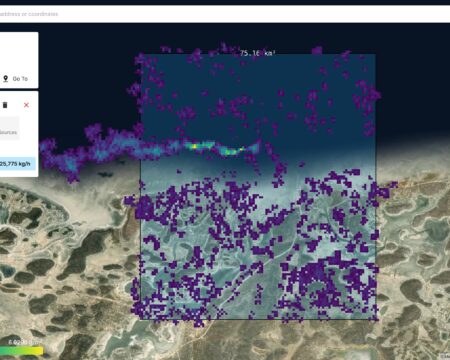Click the Go To button
This screenshot has width=450, height=360.
point(15,79)
